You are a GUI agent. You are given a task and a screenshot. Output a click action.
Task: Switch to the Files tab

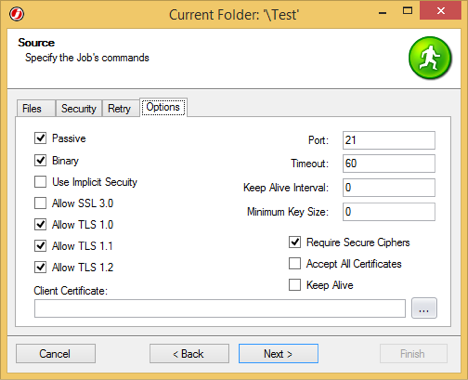[x=36, y=108]
